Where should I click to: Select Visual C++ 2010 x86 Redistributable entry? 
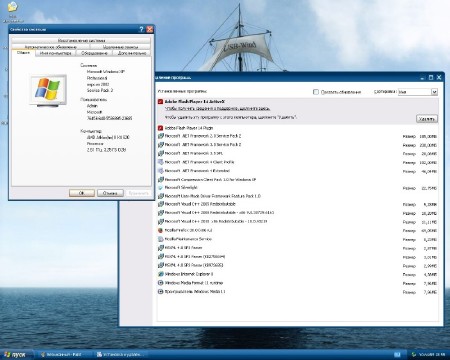[216, 221]
